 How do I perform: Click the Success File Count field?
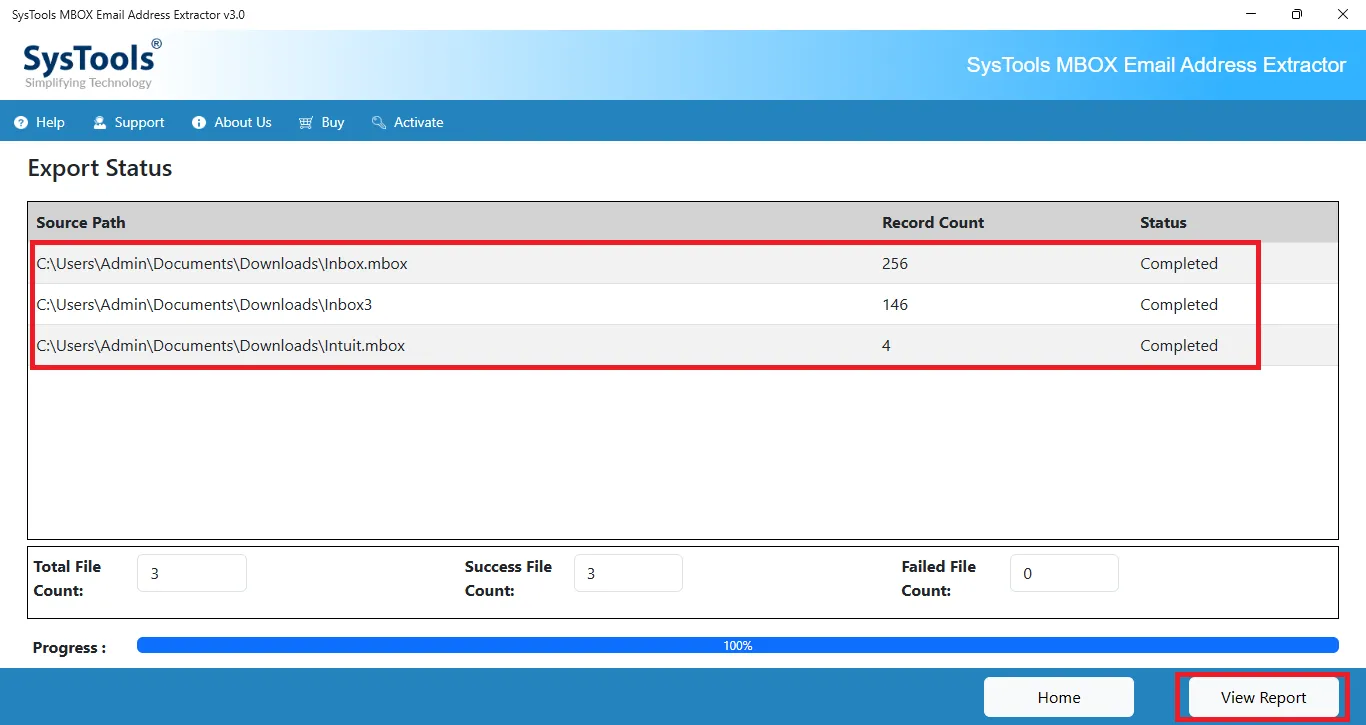pos(628,573)
